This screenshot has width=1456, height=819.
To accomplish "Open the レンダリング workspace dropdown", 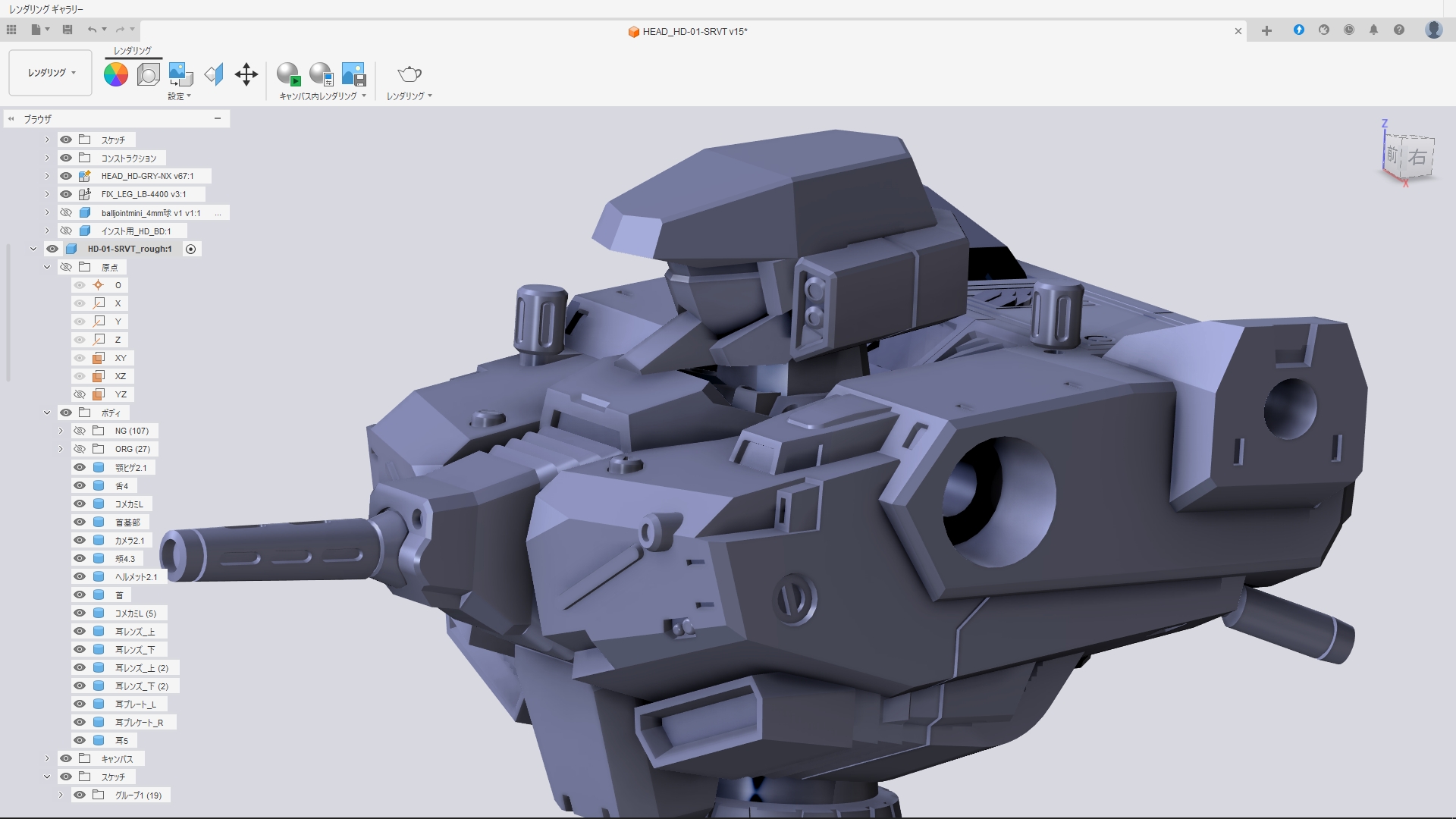I will 51,73.
